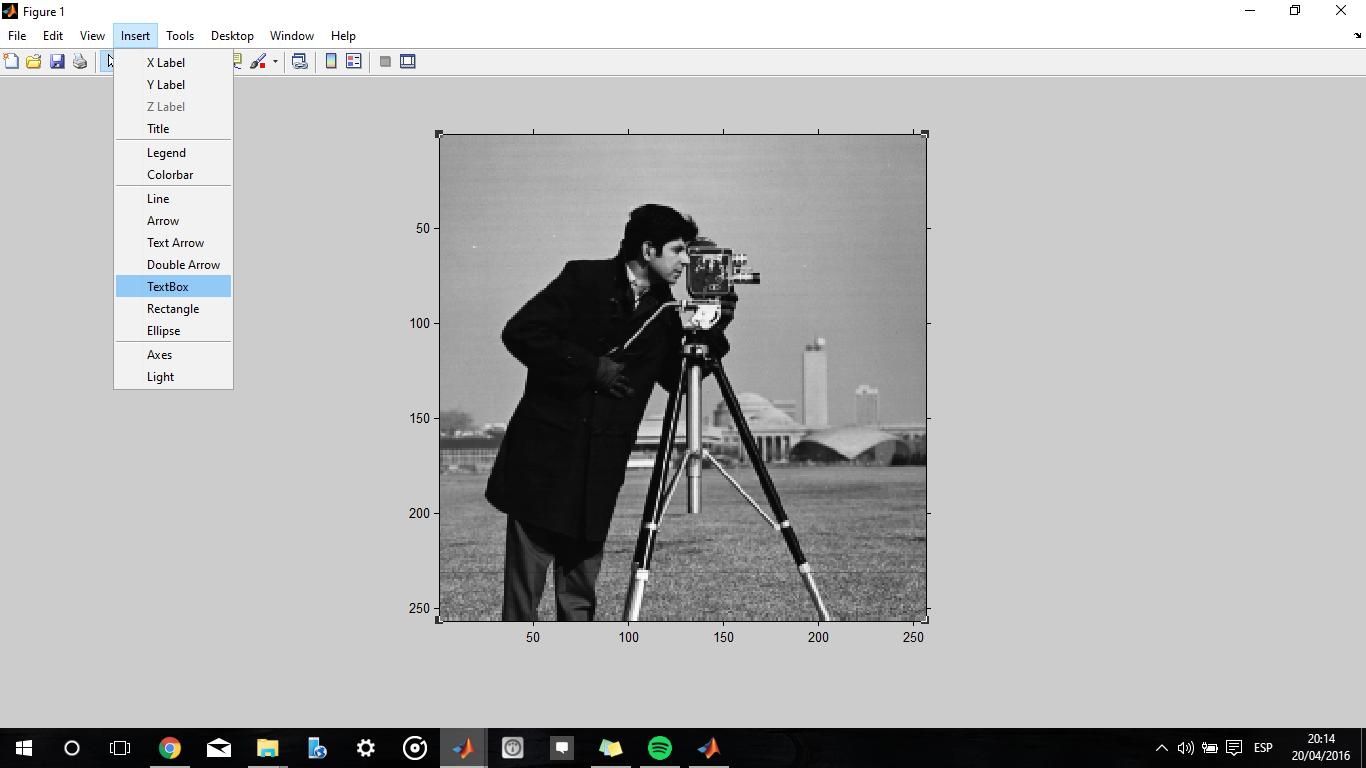Image resolution: width=1366 pixels, height=768 pixels.
Task: Choose Light from the Insert menu
Action: 173,377
